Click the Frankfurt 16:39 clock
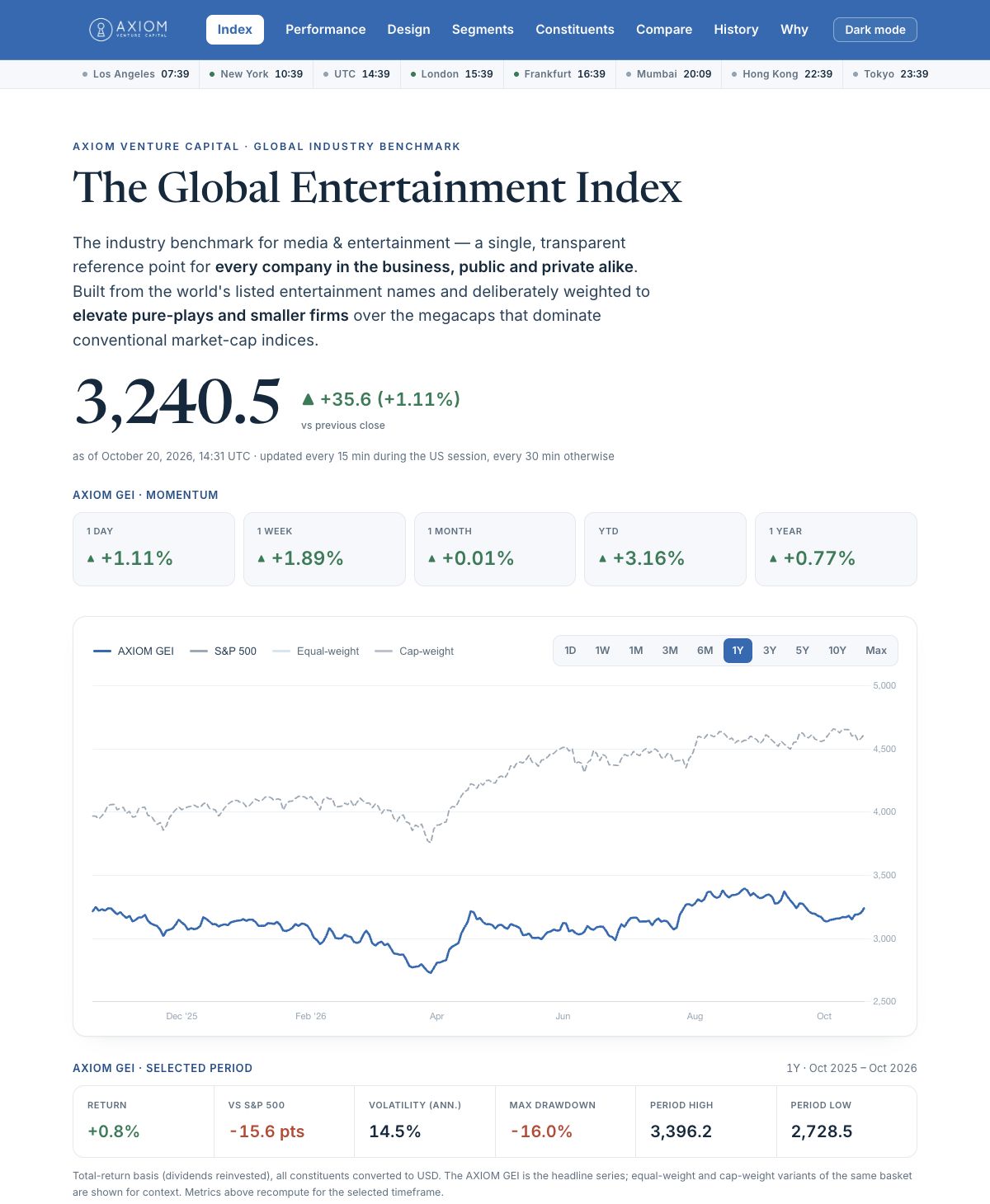 click(x=559, y=74)
